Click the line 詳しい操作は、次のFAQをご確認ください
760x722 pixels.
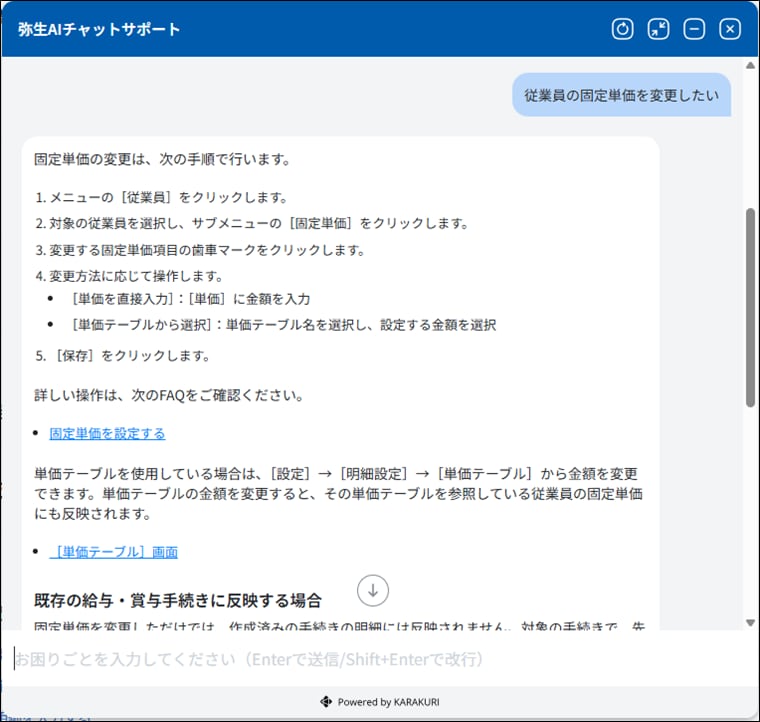(169, 395)
